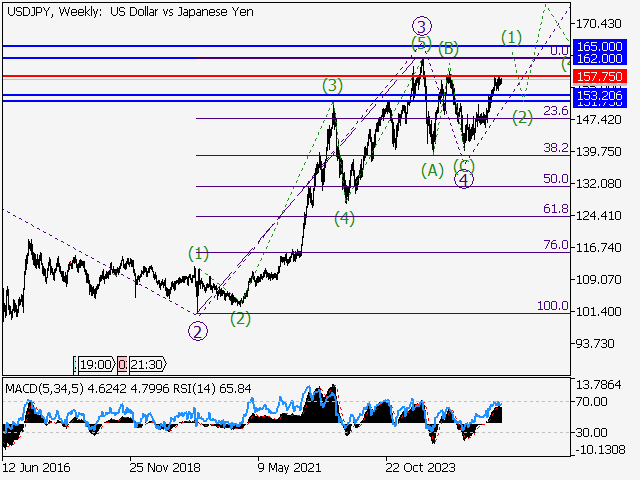
Task: Select the circled purple wave 2 marker
Action: 198,331
